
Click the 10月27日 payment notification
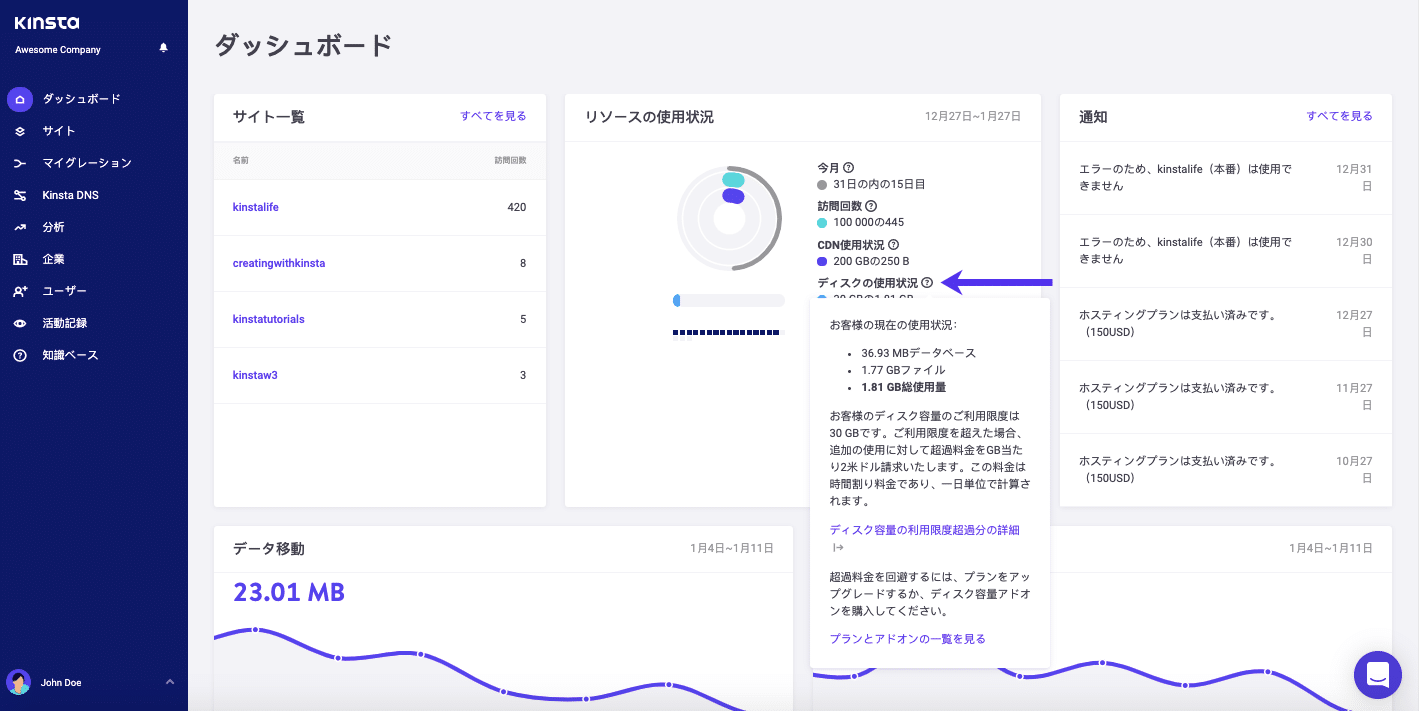pos(1226,470)
